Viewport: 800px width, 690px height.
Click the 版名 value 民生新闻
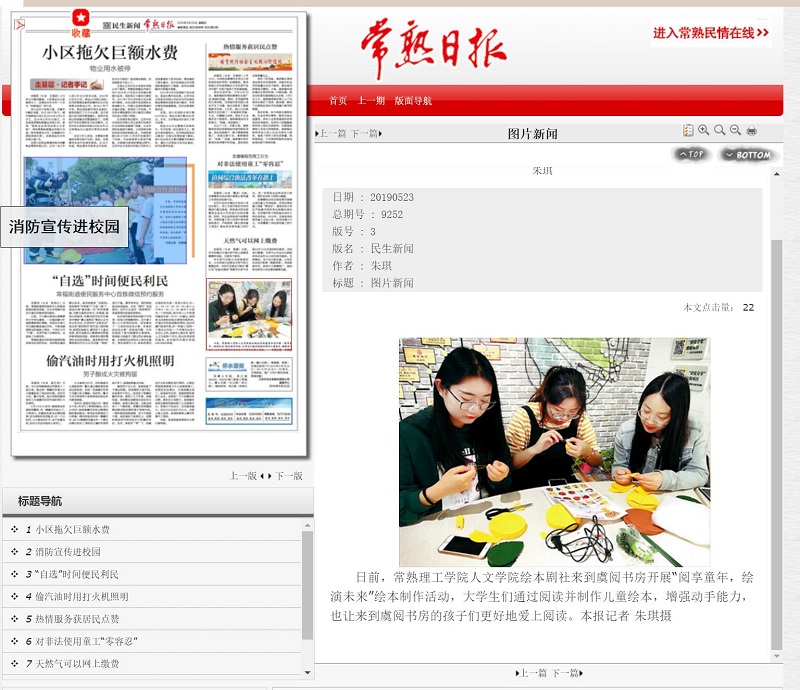392,249
